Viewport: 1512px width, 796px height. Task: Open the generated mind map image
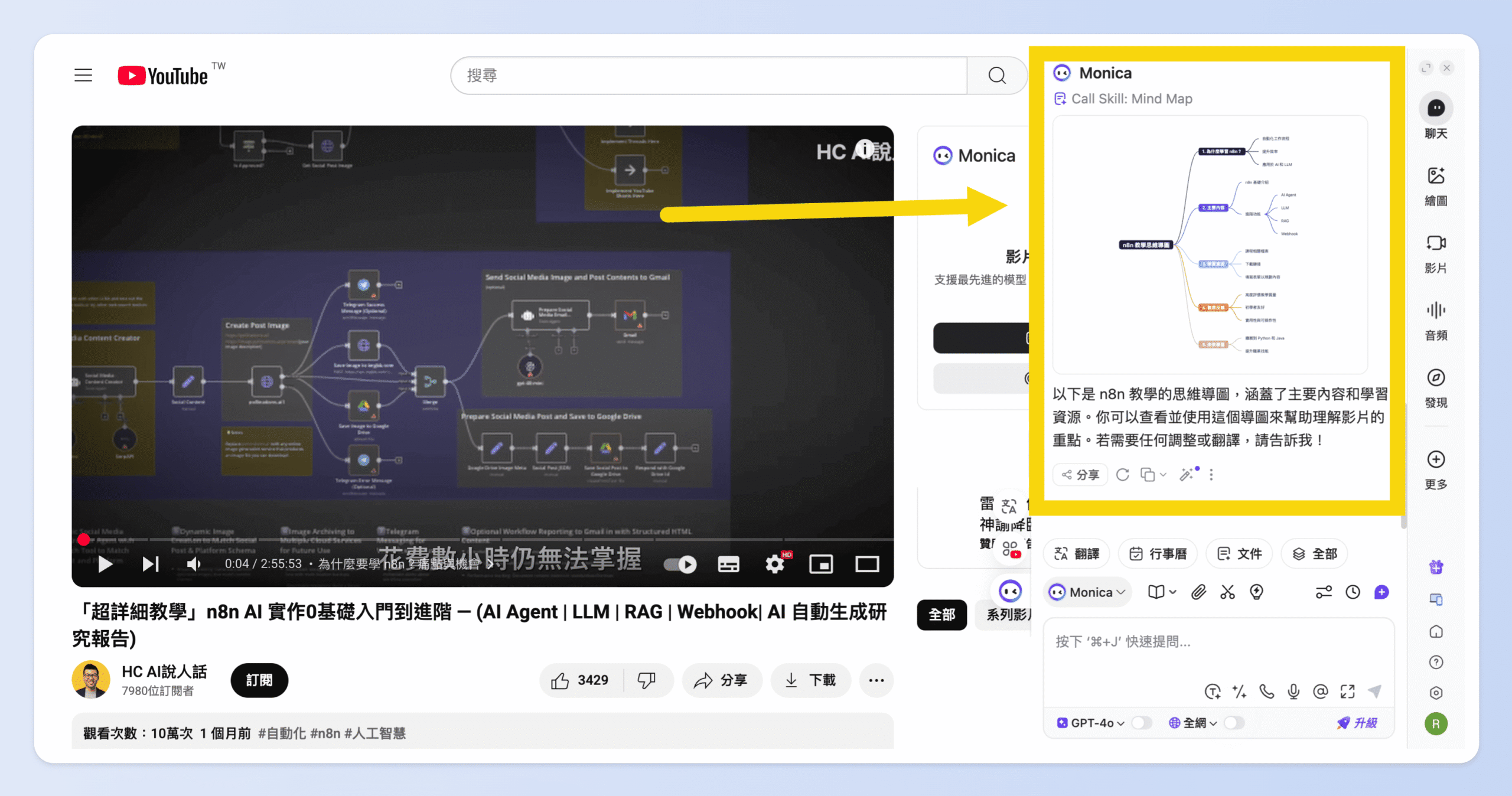pos(1210,244)
